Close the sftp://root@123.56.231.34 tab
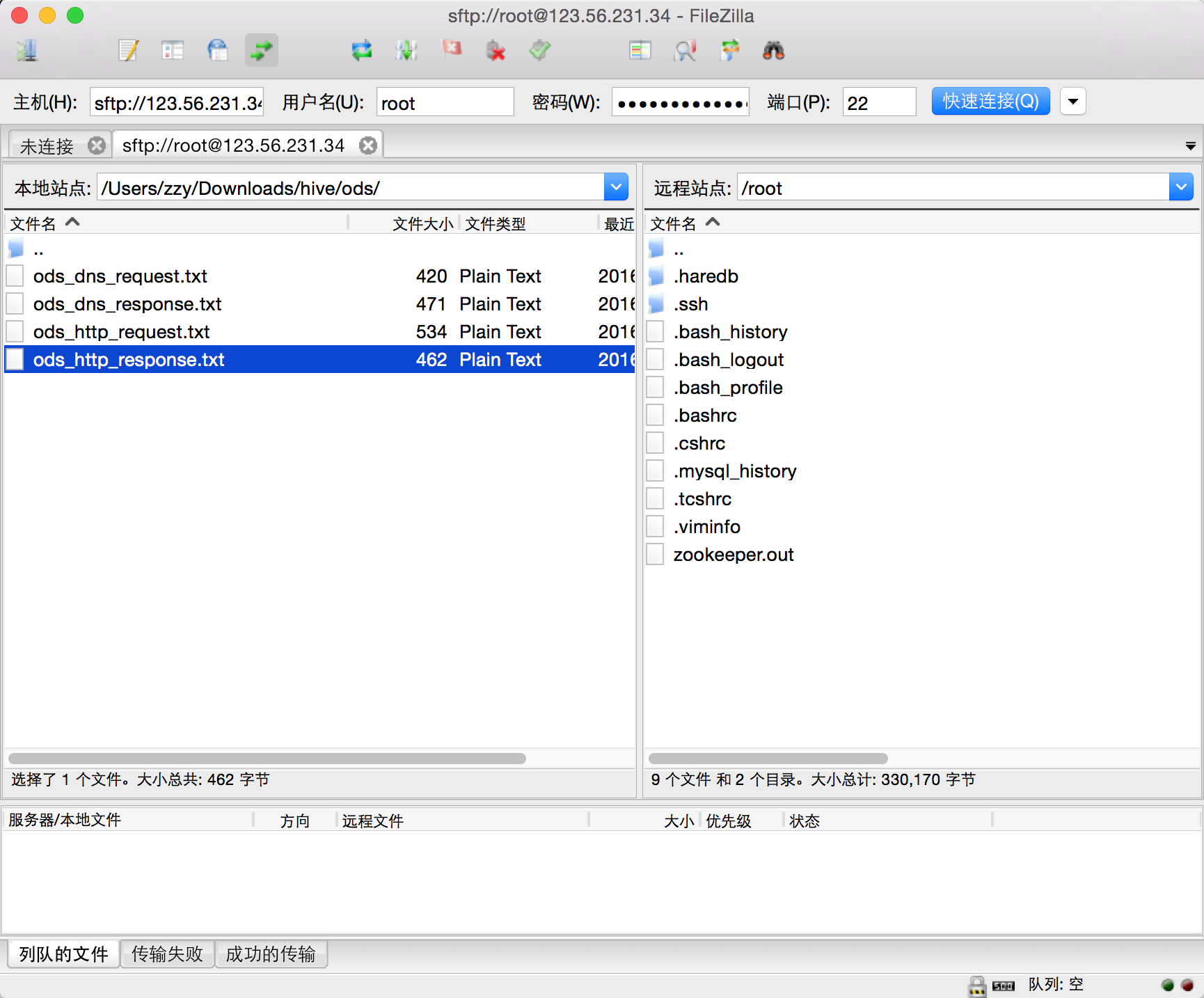 (368, 145)
